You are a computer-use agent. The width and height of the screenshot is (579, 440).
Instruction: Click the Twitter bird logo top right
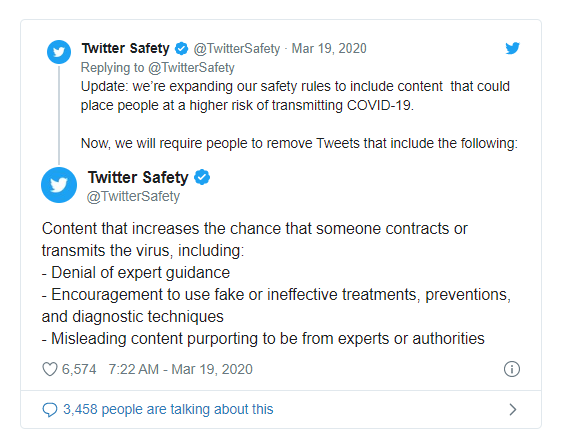coord(512,48)
